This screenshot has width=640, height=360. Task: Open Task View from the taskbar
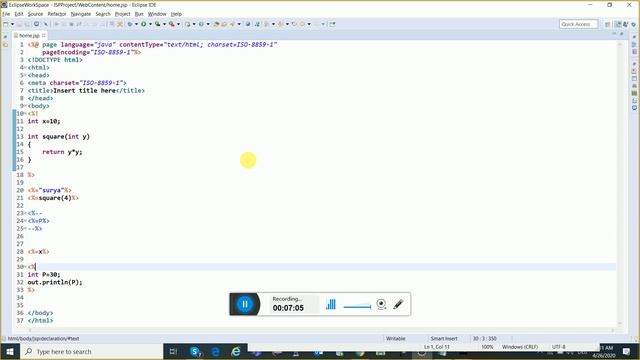point(173,351)
